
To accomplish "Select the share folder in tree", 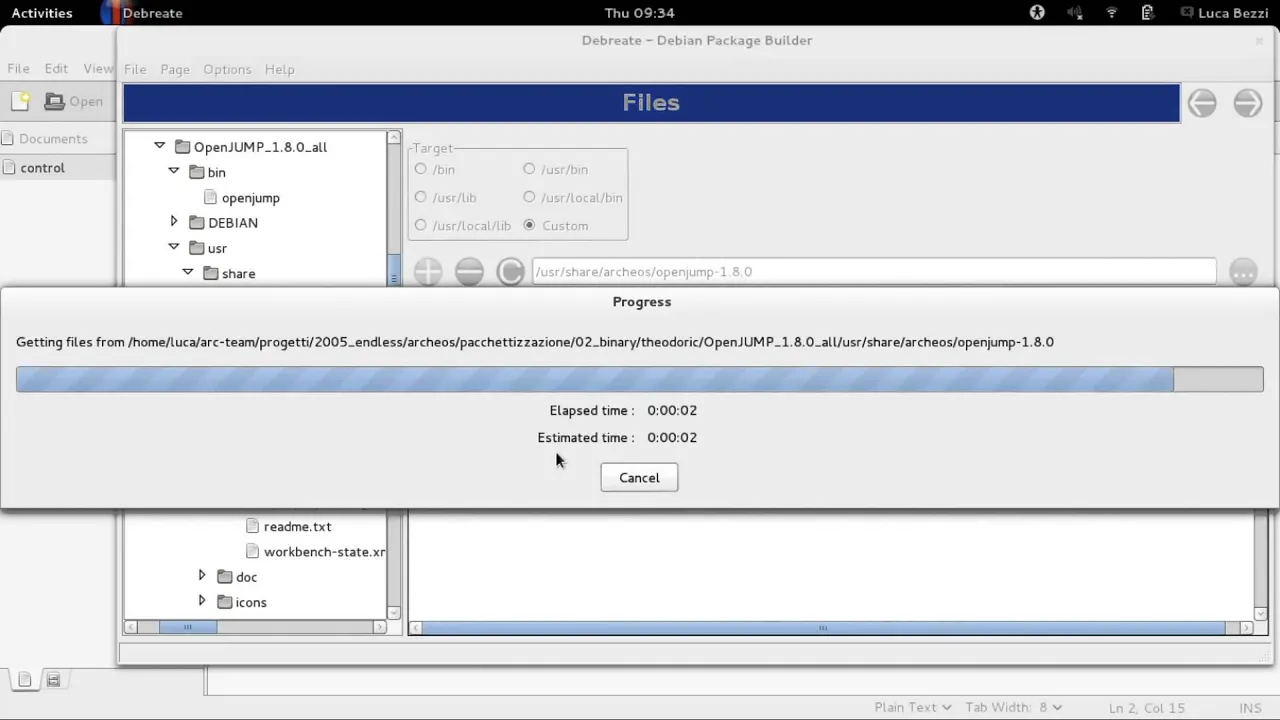I will pyautogui.click(x=238, y=274).
